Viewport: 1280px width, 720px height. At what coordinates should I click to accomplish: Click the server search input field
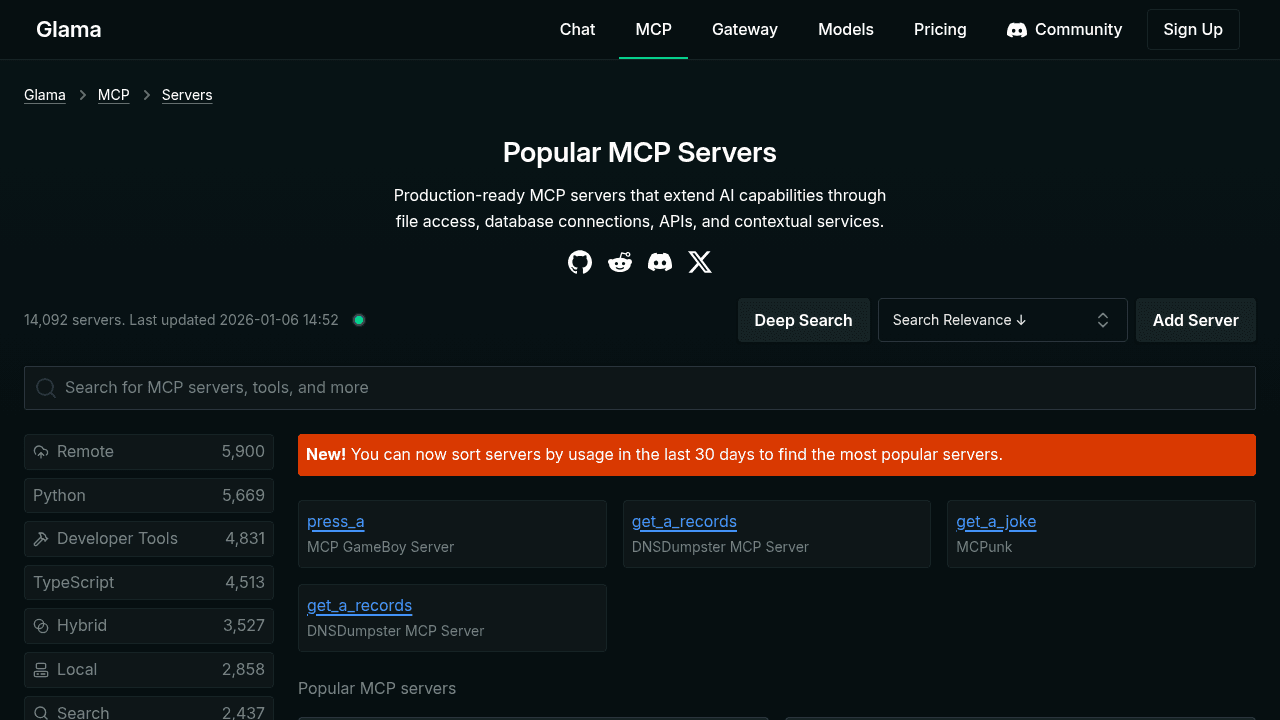click(x=640, y=387)
